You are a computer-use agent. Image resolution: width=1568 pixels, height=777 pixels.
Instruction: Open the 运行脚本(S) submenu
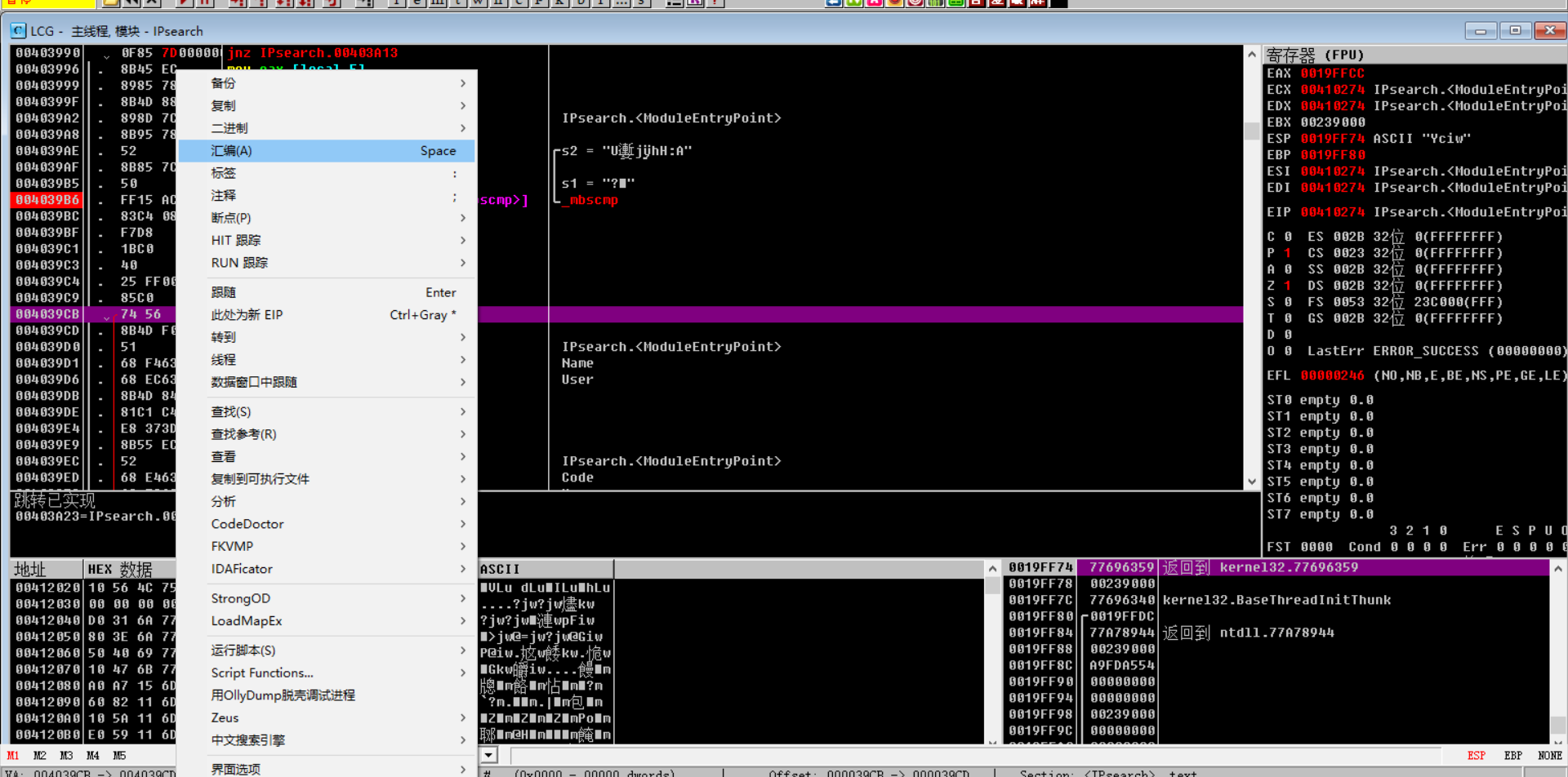pyautogui.click(x=327, y=650)
